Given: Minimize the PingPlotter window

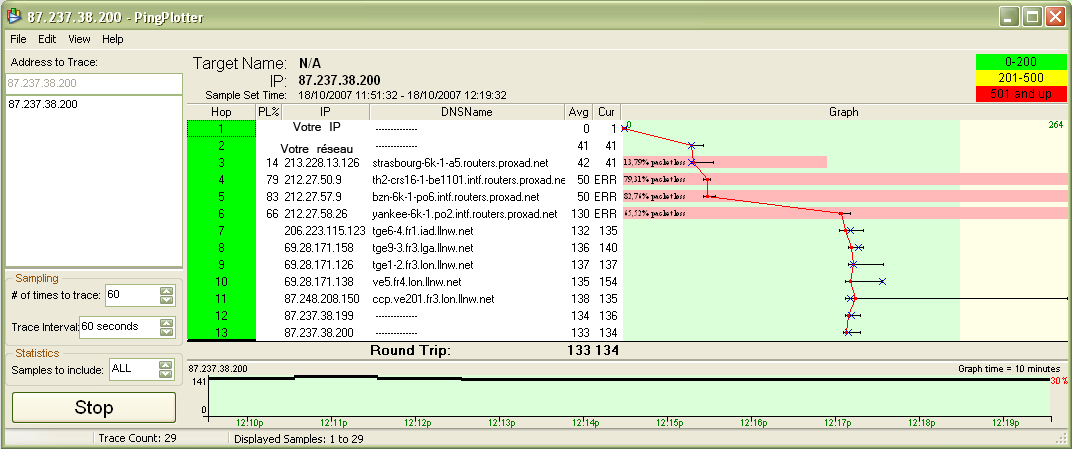Looking at the screenshot, I should (1009, 16).
